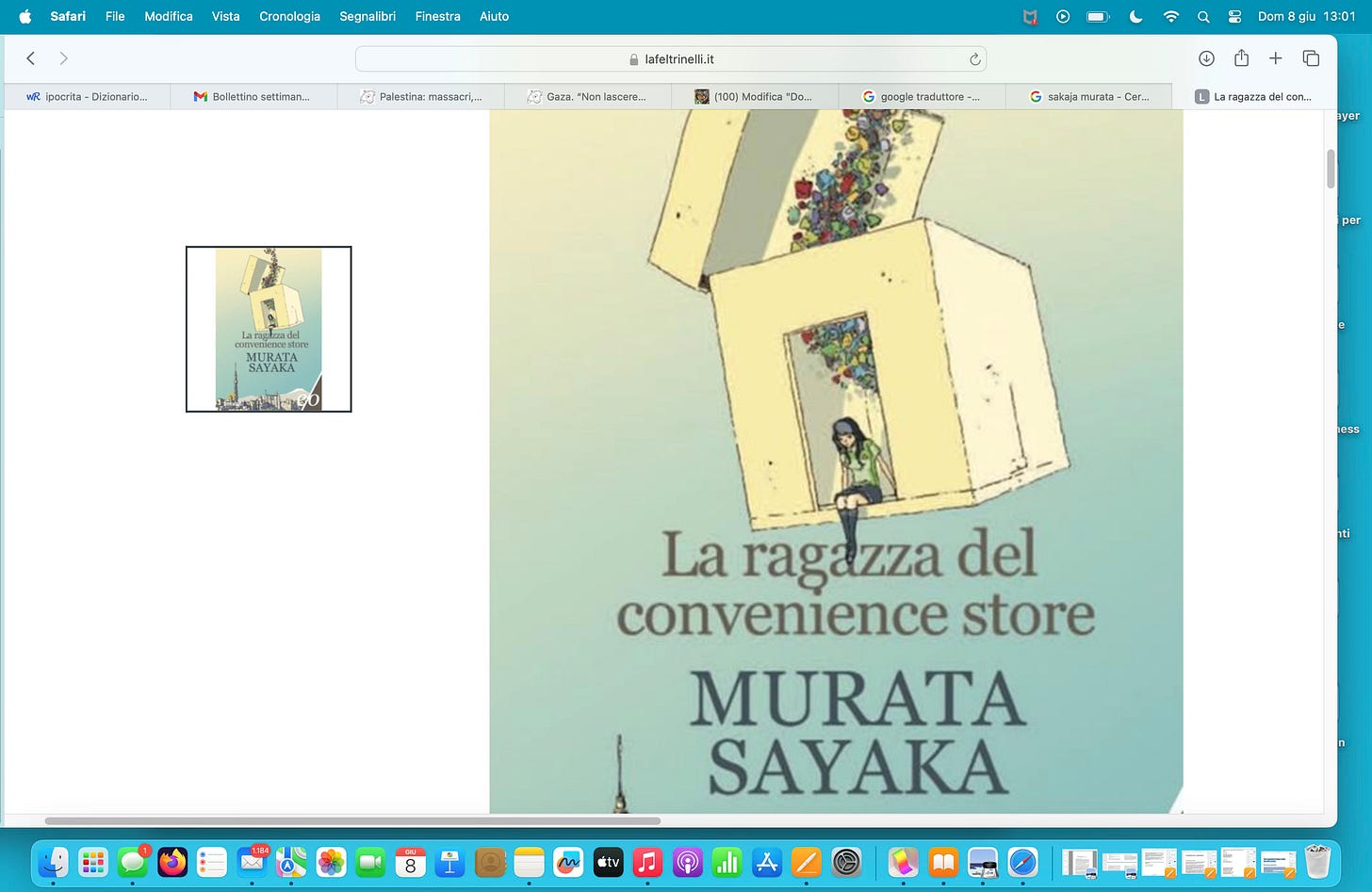Click the date and time in menu bar
The image size is (1372, 892).
coord(1306,16)
